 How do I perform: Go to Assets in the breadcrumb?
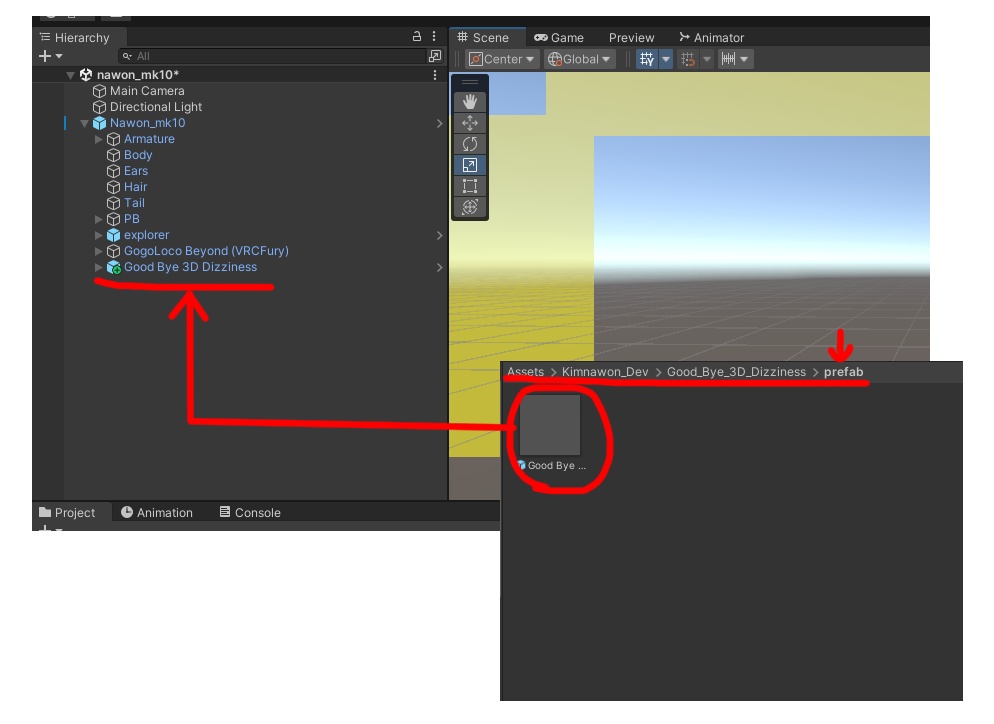pyautogui.click(x=526, y=372)
